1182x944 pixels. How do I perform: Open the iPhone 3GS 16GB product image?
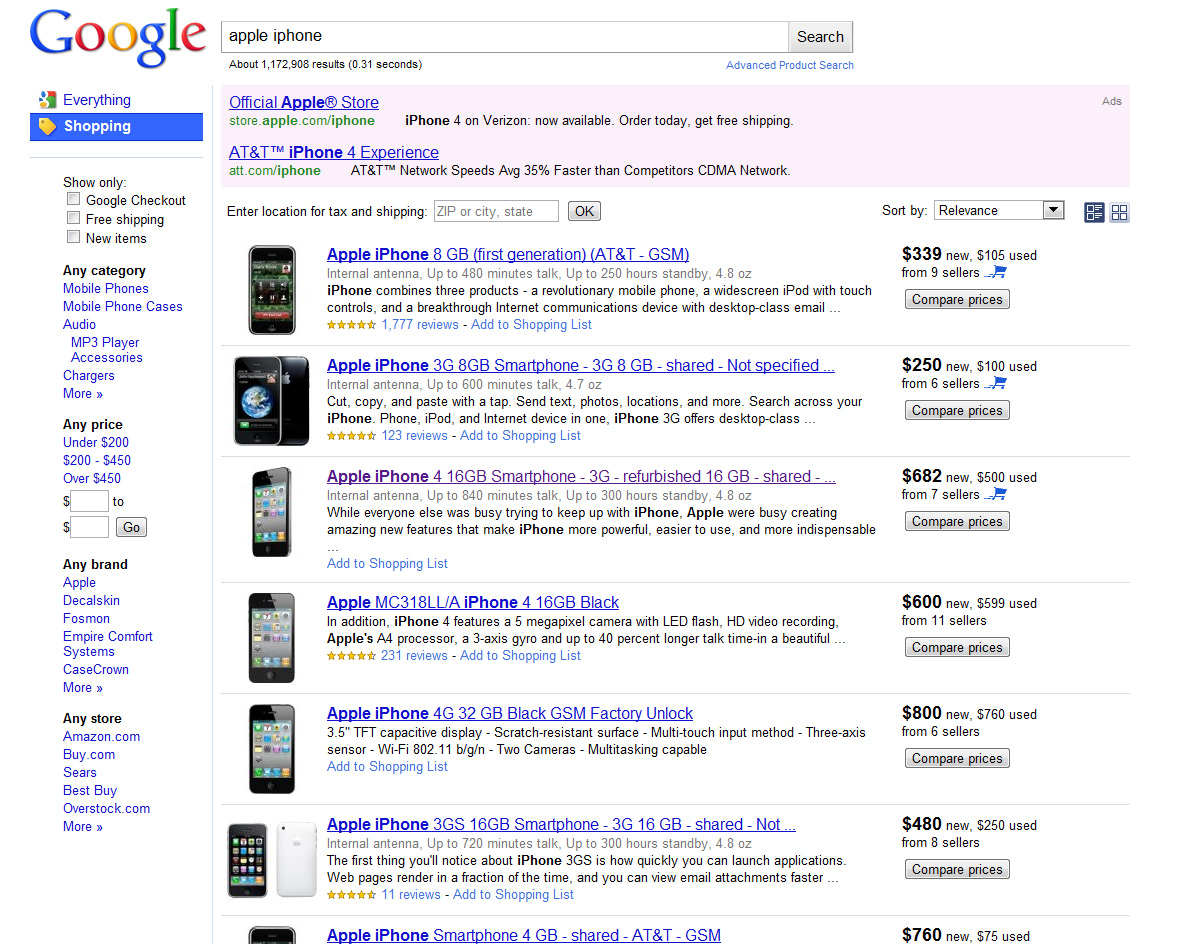[x=271, y=860]
